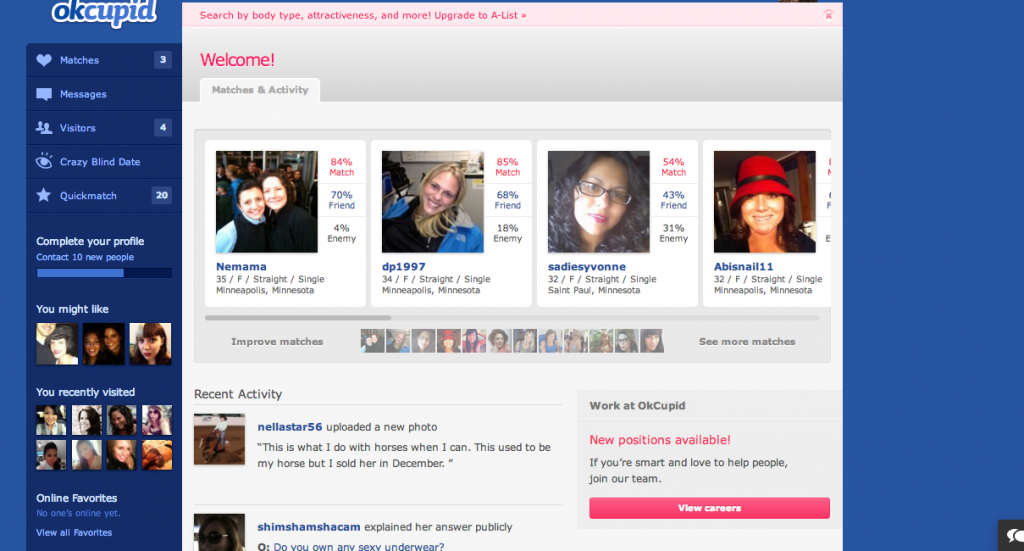The image size is (1024, 551).
Task: Open third recently visited thumbnail in top row
Action: pos(121,420)
